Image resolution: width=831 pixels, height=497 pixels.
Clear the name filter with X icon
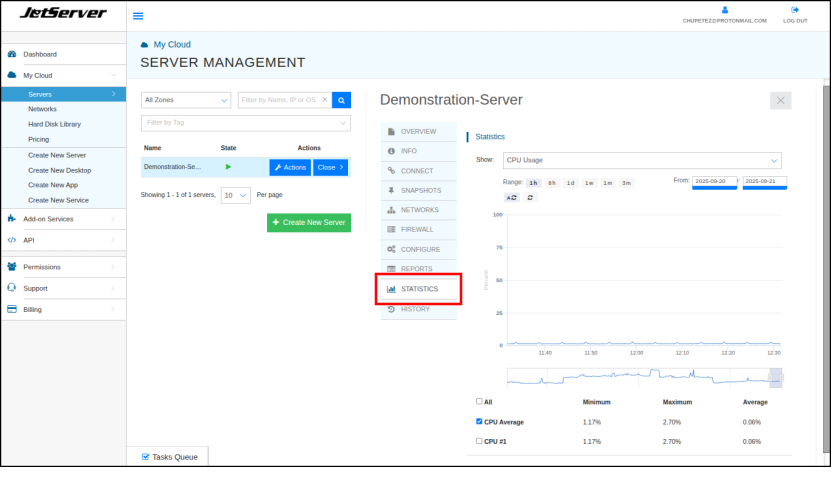(x=324, y=100)
